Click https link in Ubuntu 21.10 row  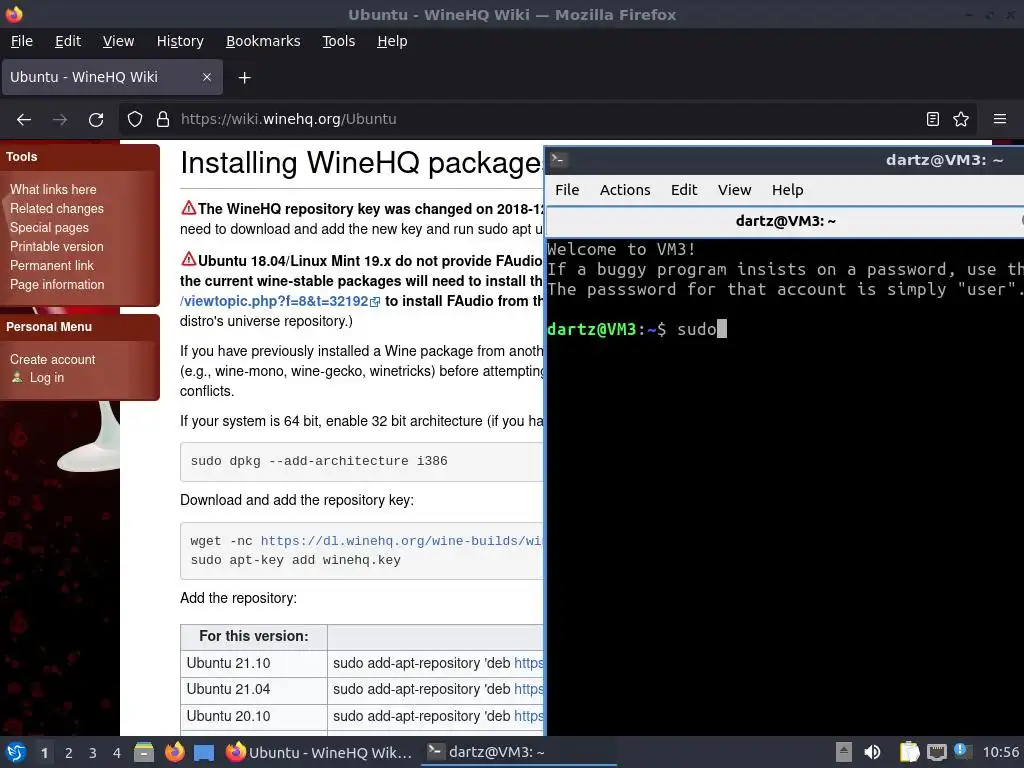click(528, 663)
